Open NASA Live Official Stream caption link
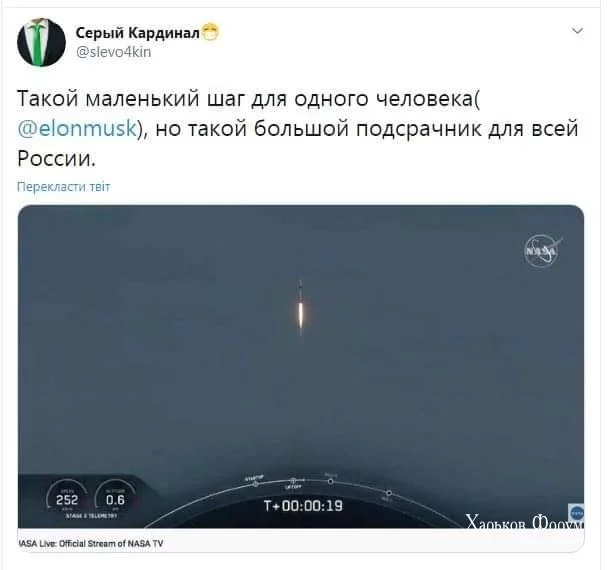 [91, 544]
